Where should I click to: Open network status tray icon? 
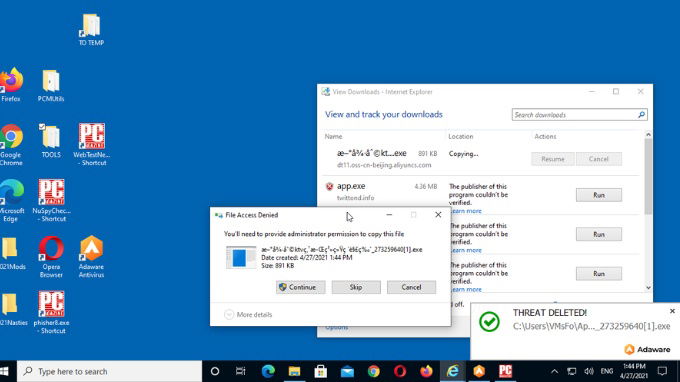572,371
